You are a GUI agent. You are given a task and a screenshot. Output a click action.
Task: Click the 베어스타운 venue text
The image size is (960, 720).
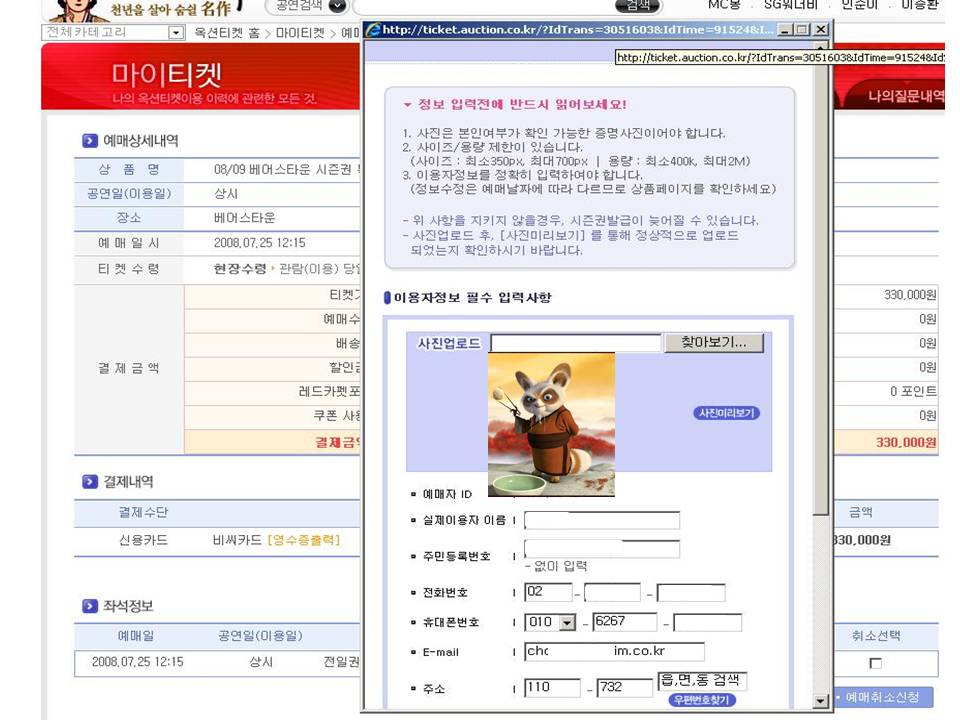[244, 217]
